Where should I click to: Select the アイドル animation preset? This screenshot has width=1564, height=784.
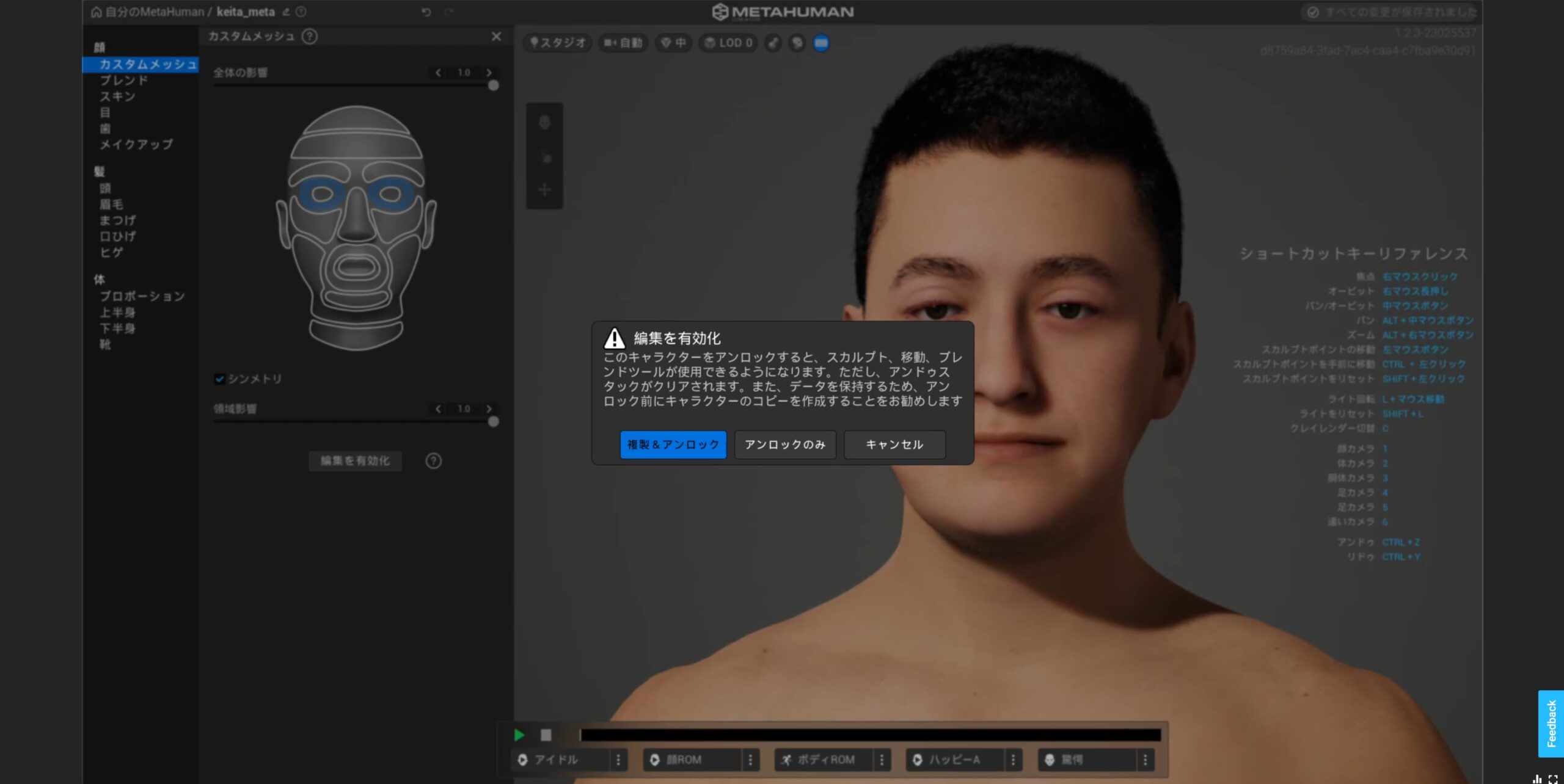click(560, 760)
